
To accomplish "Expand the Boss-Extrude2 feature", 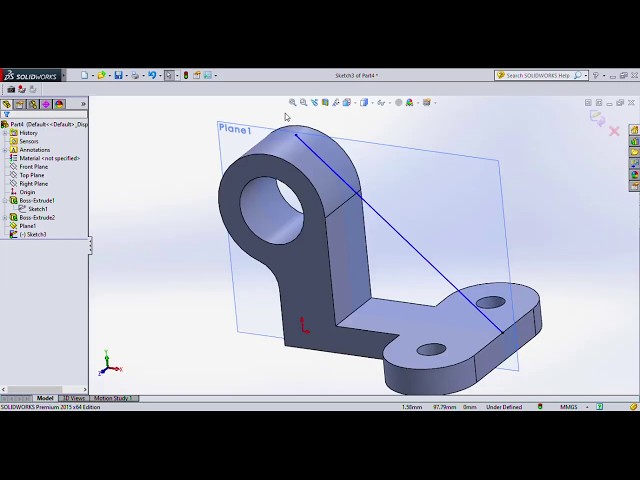I will click(5, 218).
